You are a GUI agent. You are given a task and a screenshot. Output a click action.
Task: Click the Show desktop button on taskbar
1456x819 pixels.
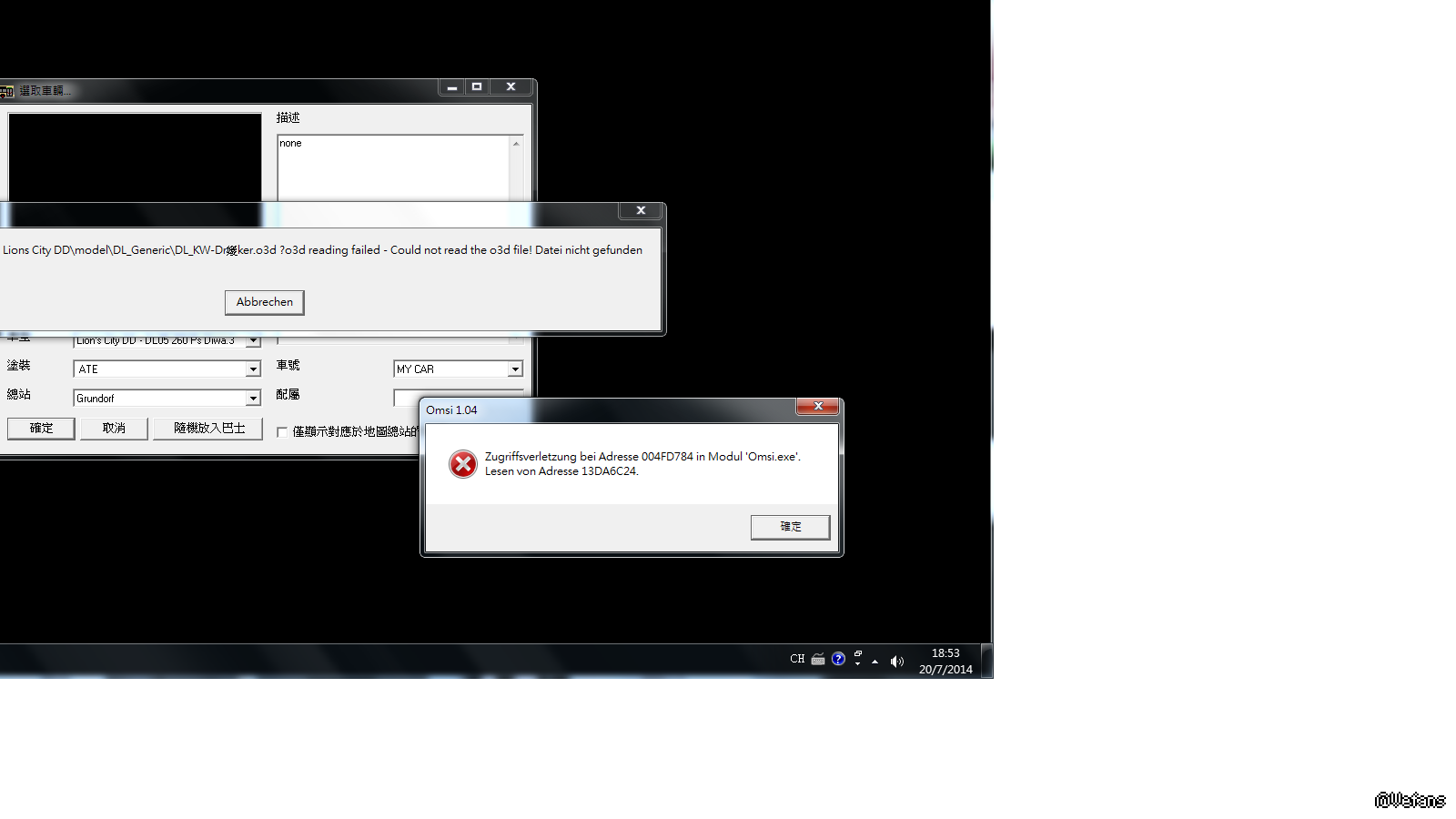tap(986, 661)
